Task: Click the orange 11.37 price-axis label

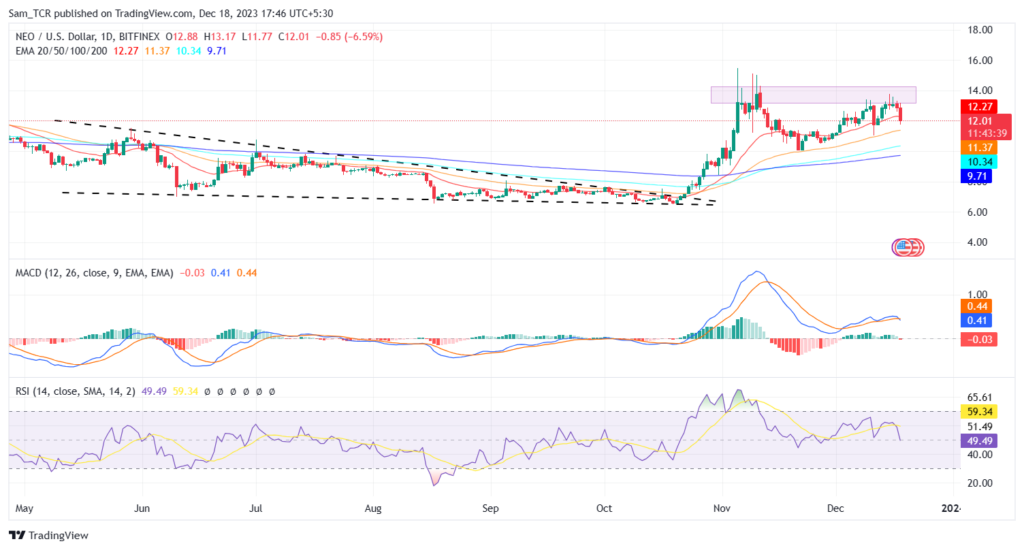Action: click(x=980, y=148)
